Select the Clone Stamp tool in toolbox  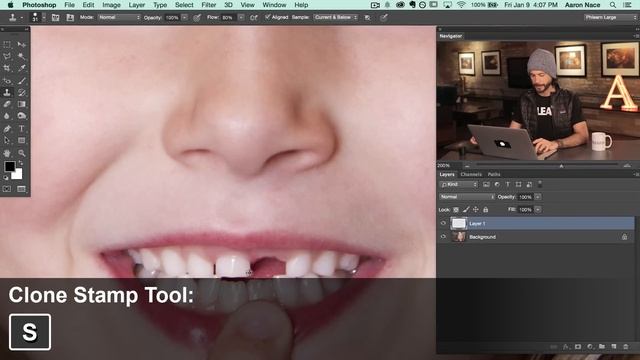click(7, 93)
